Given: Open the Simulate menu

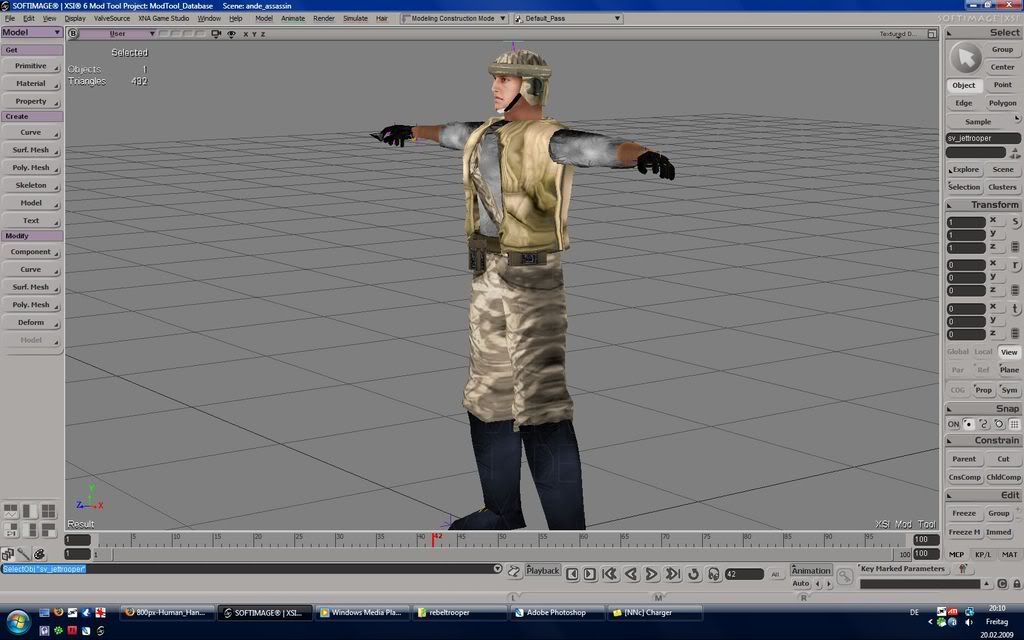Looking at the screenshot, I should click(x=355, y=18).
